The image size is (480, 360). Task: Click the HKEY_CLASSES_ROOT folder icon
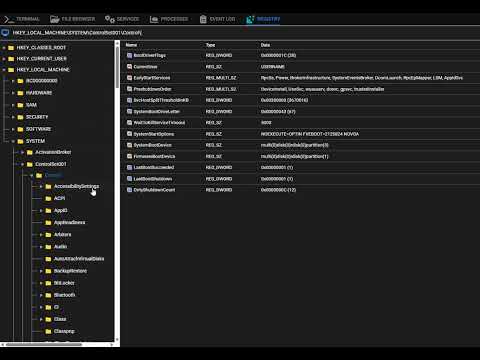(11, 48)
